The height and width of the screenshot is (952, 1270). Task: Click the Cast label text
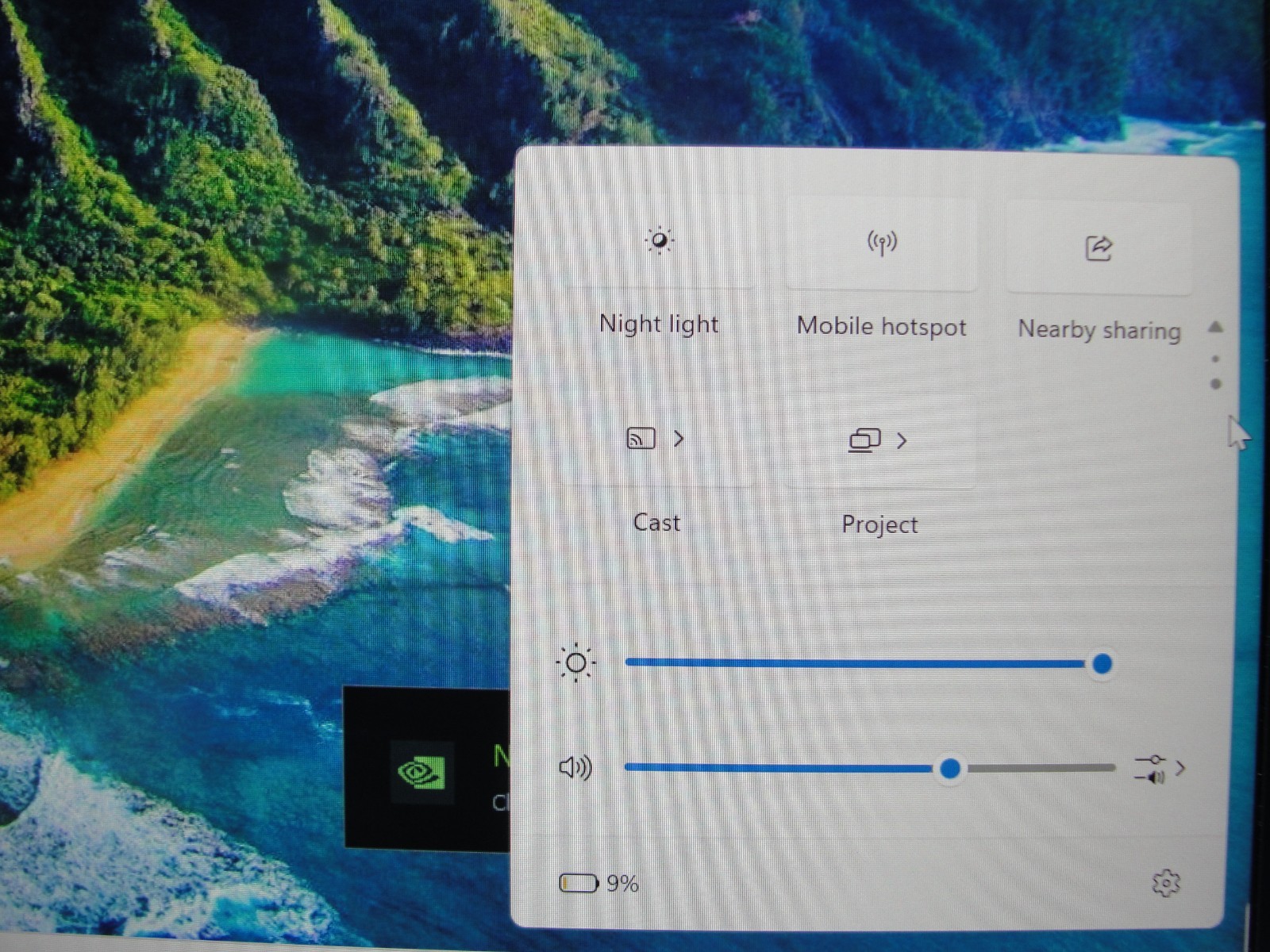(656, 523)
